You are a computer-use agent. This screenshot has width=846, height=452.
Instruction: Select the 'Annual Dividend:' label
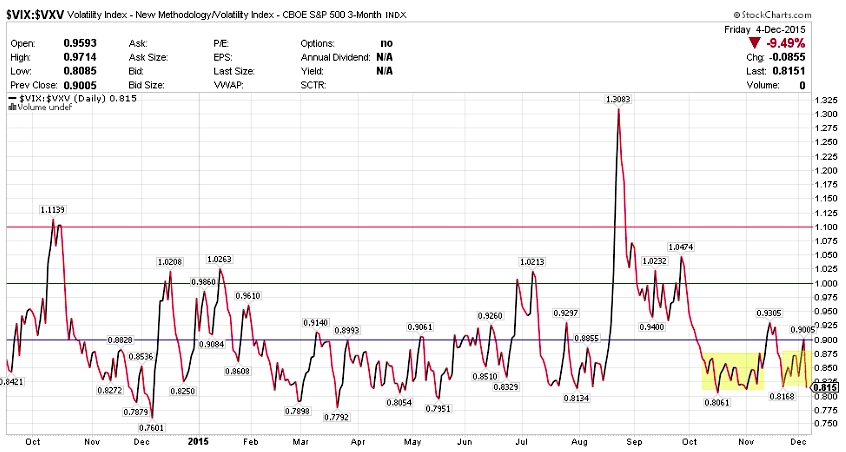[x=335, y=57]
